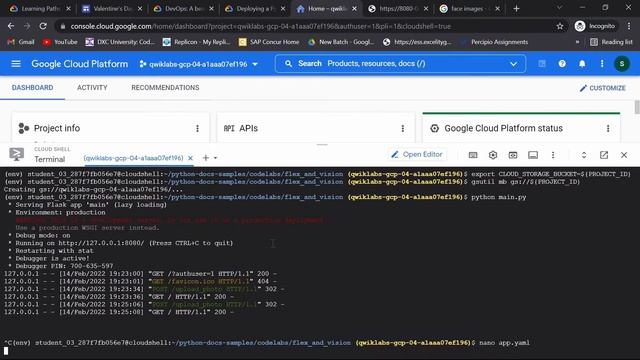Reload the page with browser refresh icon
Viewport: 640px width, 360px height.
click(43, 26)
